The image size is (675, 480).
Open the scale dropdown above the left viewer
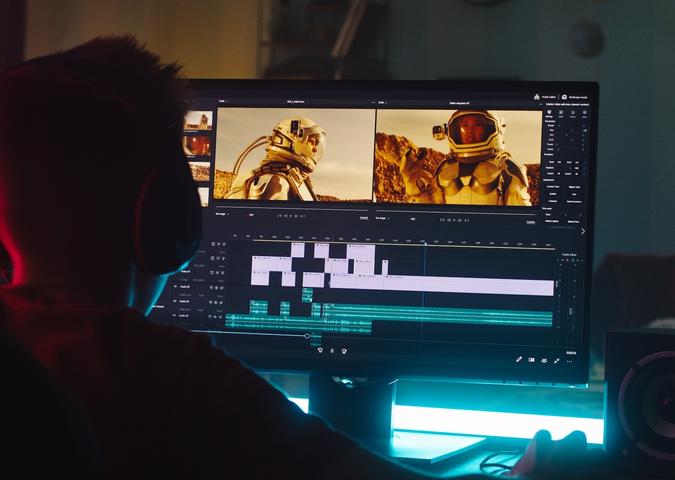(x=223, y=102)
